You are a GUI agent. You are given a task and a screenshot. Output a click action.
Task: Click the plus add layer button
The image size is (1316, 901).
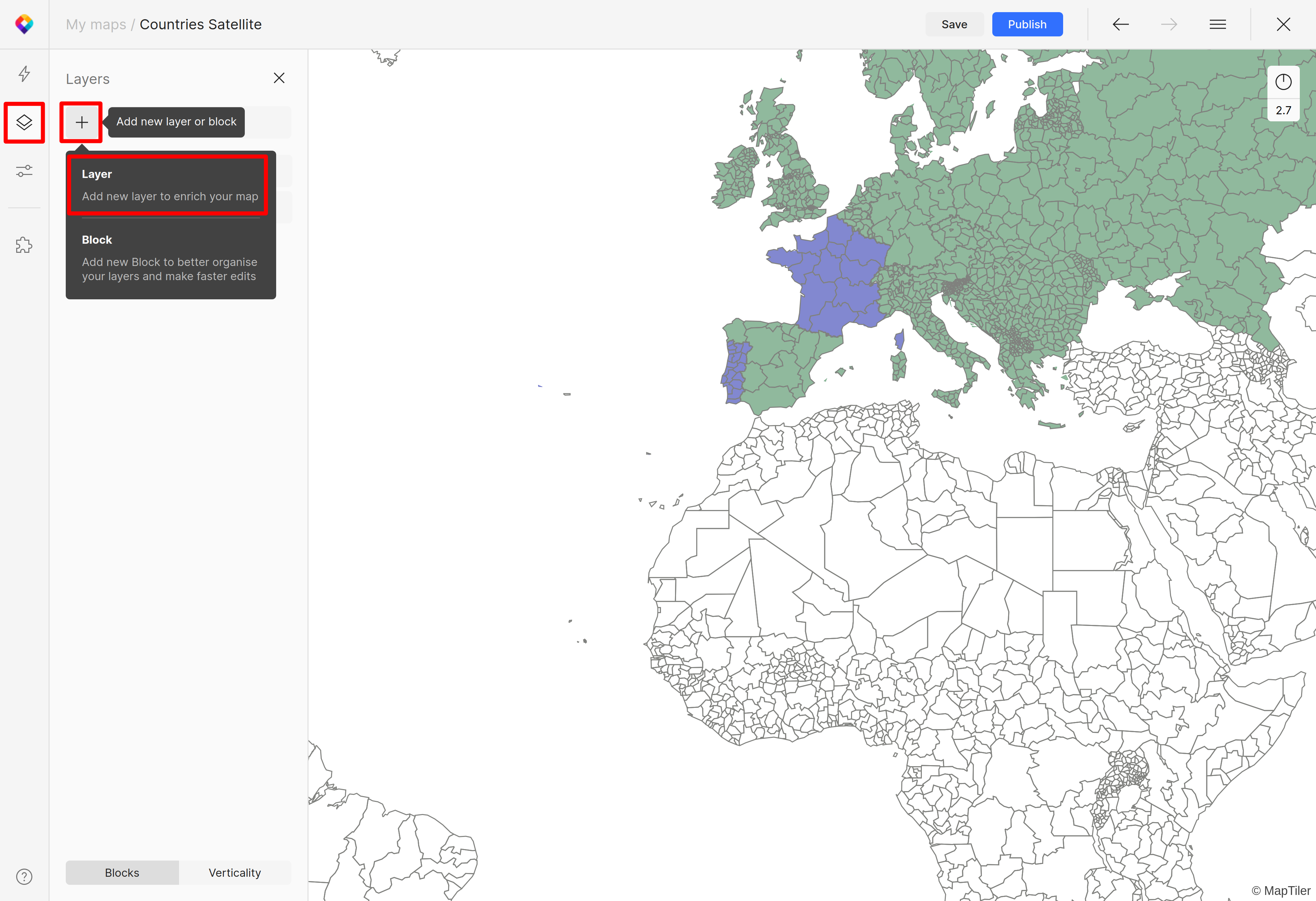click(x=82, y=122)
